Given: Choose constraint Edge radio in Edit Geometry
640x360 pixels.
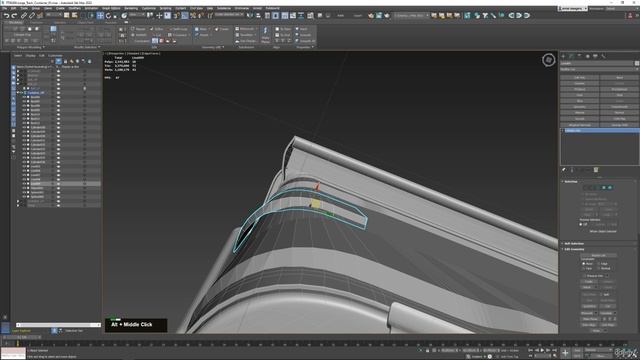Looking at the screenshot, I should [599, 264].
